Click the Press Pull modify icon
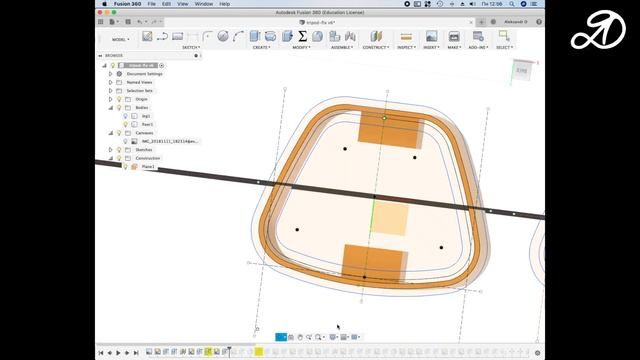The image size is (640, 360). point(287,36)
